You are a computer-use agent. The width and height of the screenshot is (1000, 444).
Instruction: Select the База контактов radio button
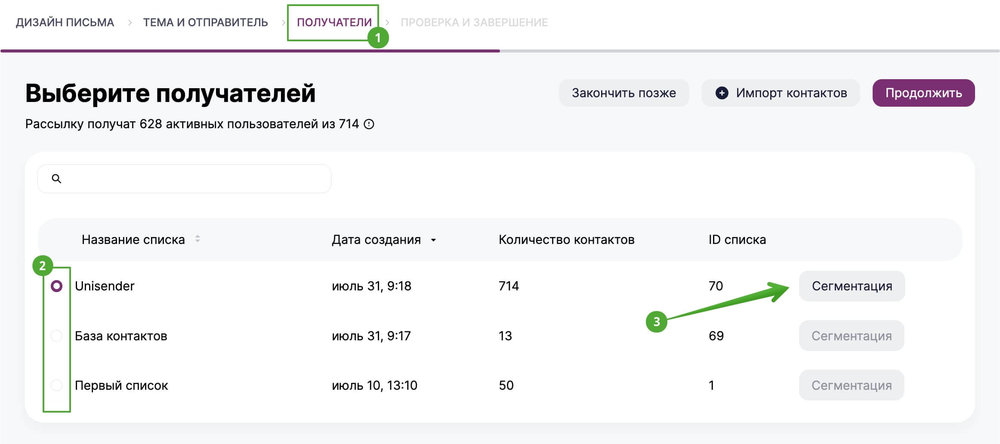click(57, 336)
